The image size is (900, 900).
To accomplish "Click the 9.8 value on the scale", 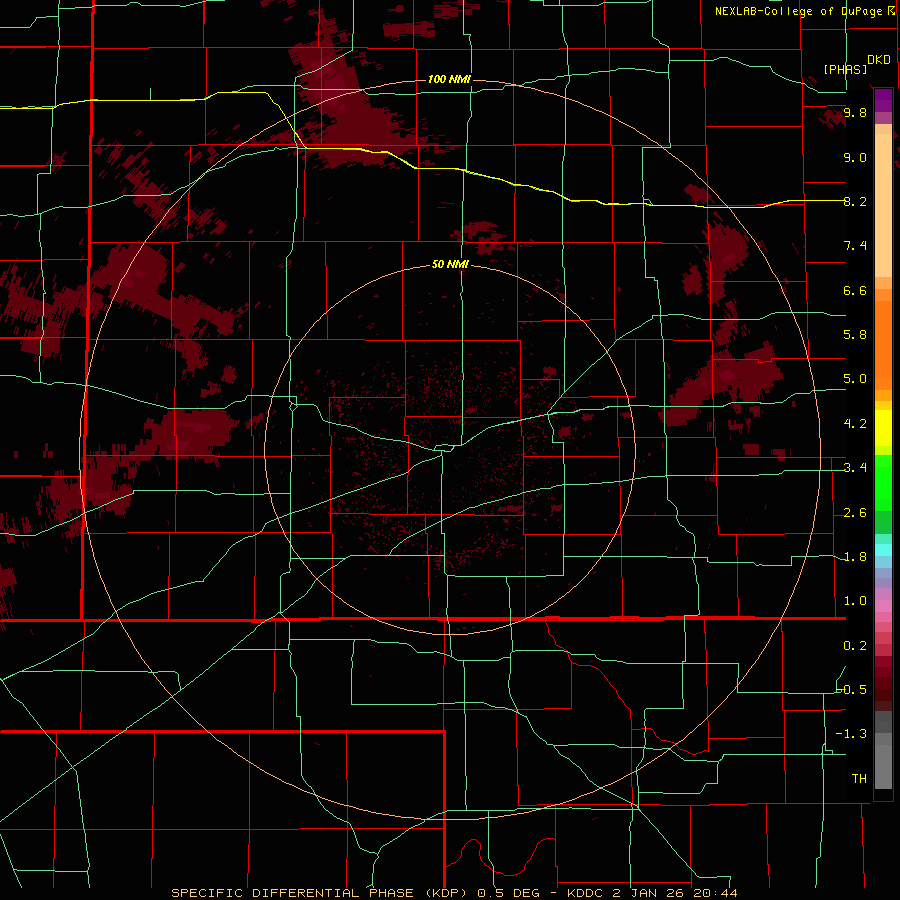I will (855, 113).
